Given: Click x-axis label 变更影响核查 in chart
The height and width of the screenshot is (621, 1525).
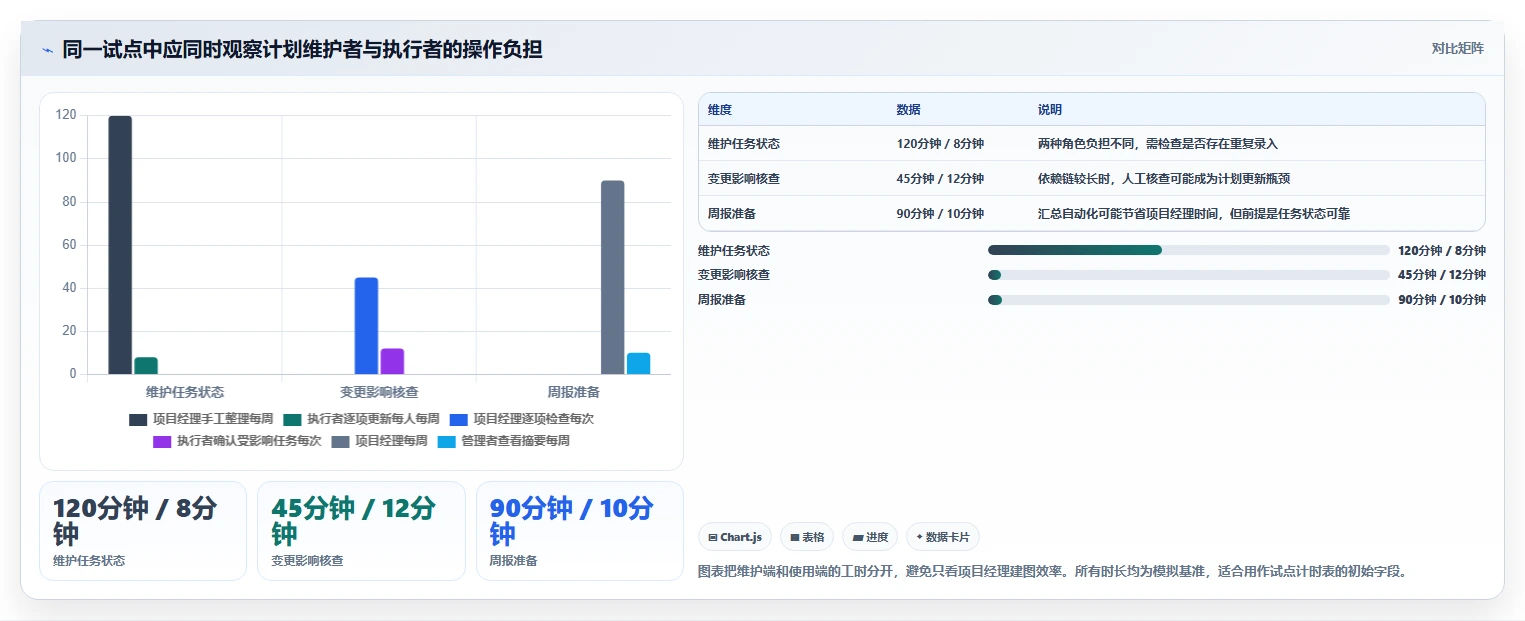Looking at the screenshot, I should pos(379,392).
